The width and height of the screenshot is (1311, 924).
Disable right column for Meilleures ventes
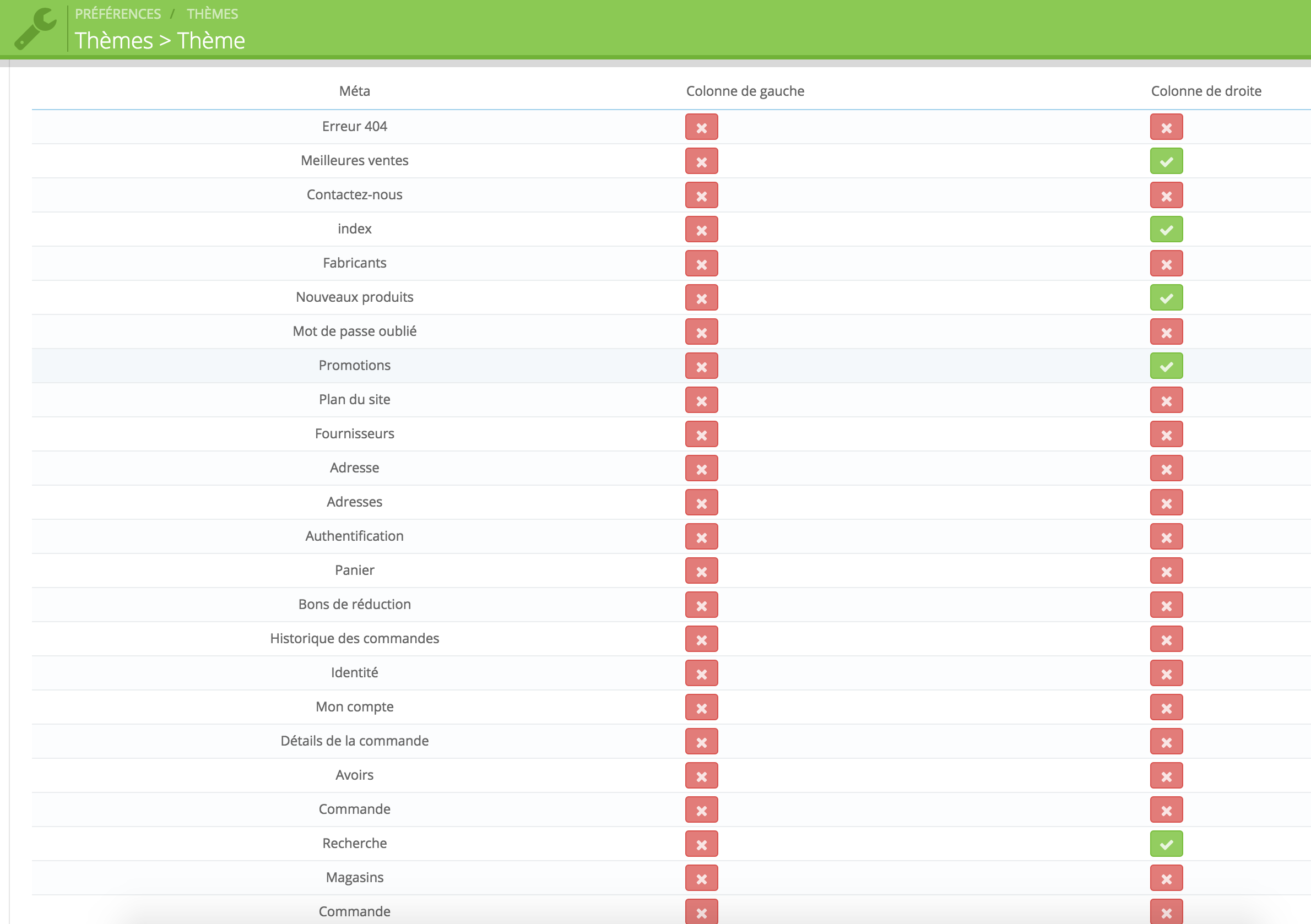1166,161
